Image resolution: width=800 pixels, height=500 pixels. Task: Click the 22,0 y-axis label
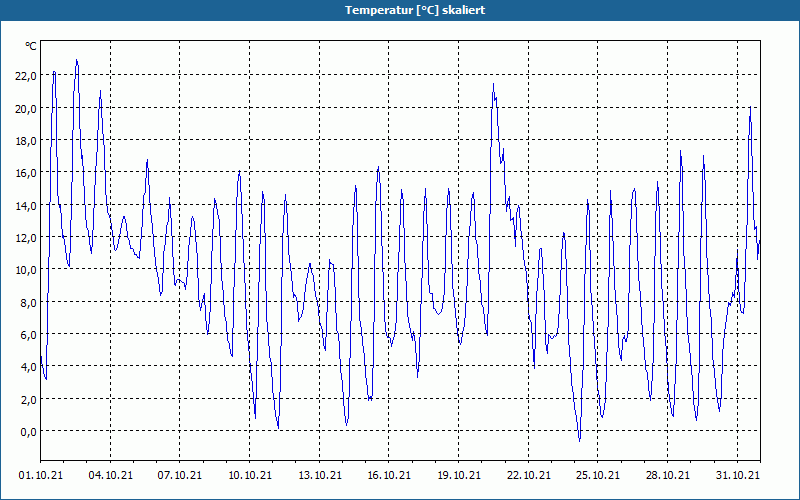[x=26, y=76]
